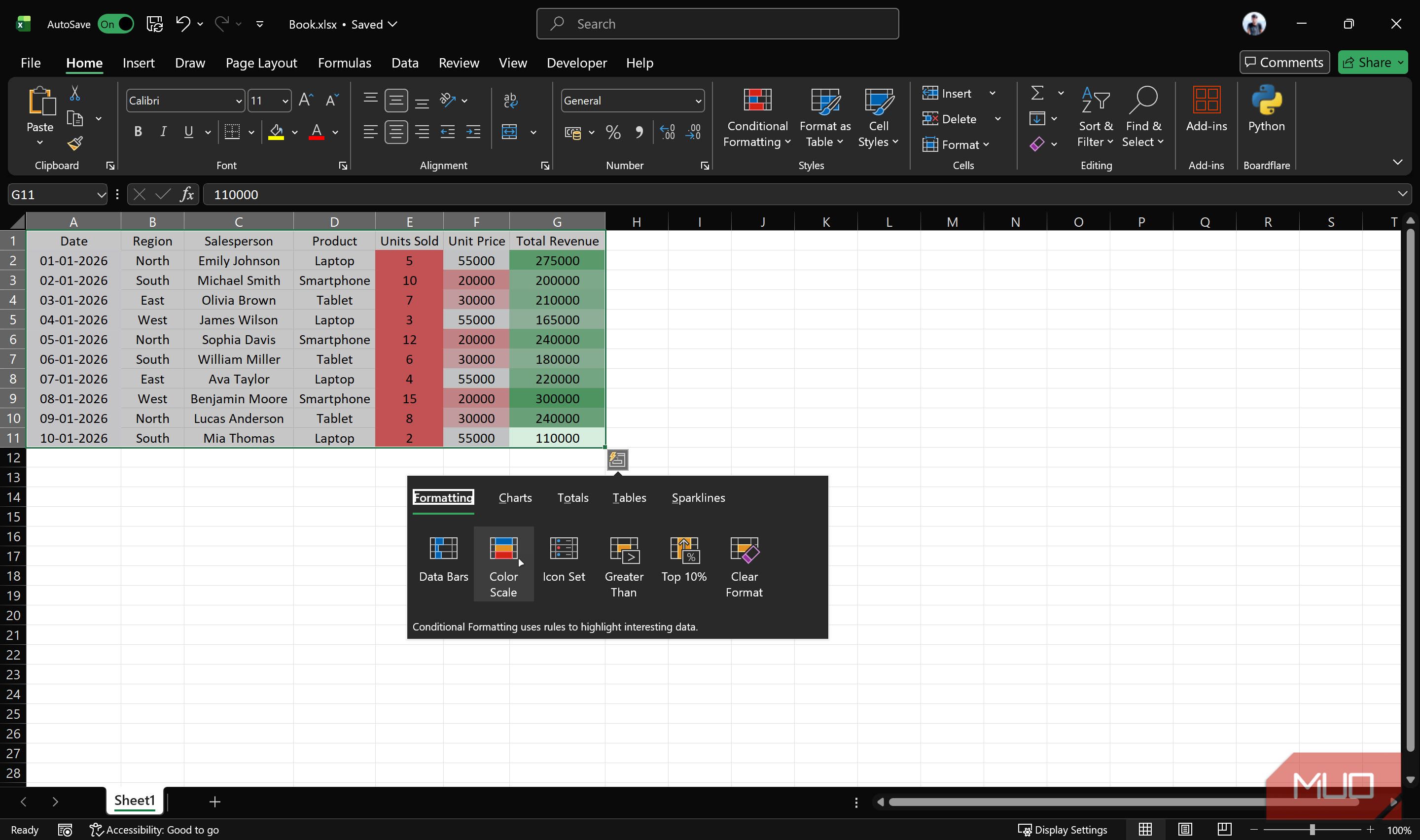
Task: Click the AutoSum sigma icon
Action: (x=1037, y=93)
